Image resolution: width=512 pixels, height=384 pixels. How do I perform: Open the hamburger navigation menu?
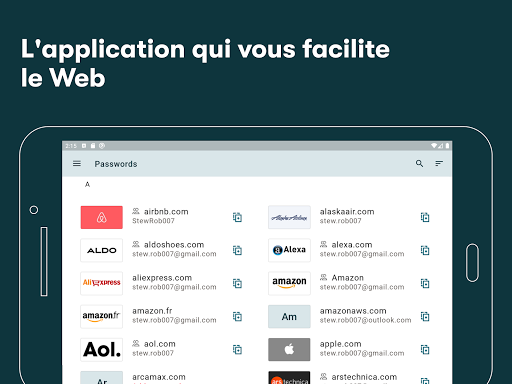(x=77, y=164)
